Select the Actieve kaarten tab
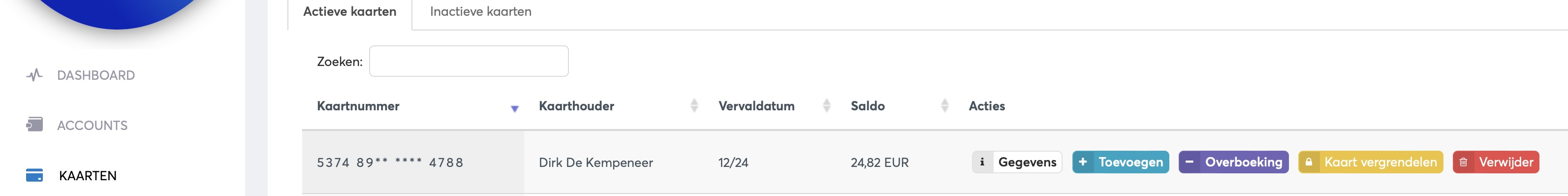This screenshot has width=1568, height=196. pos(349,11)
